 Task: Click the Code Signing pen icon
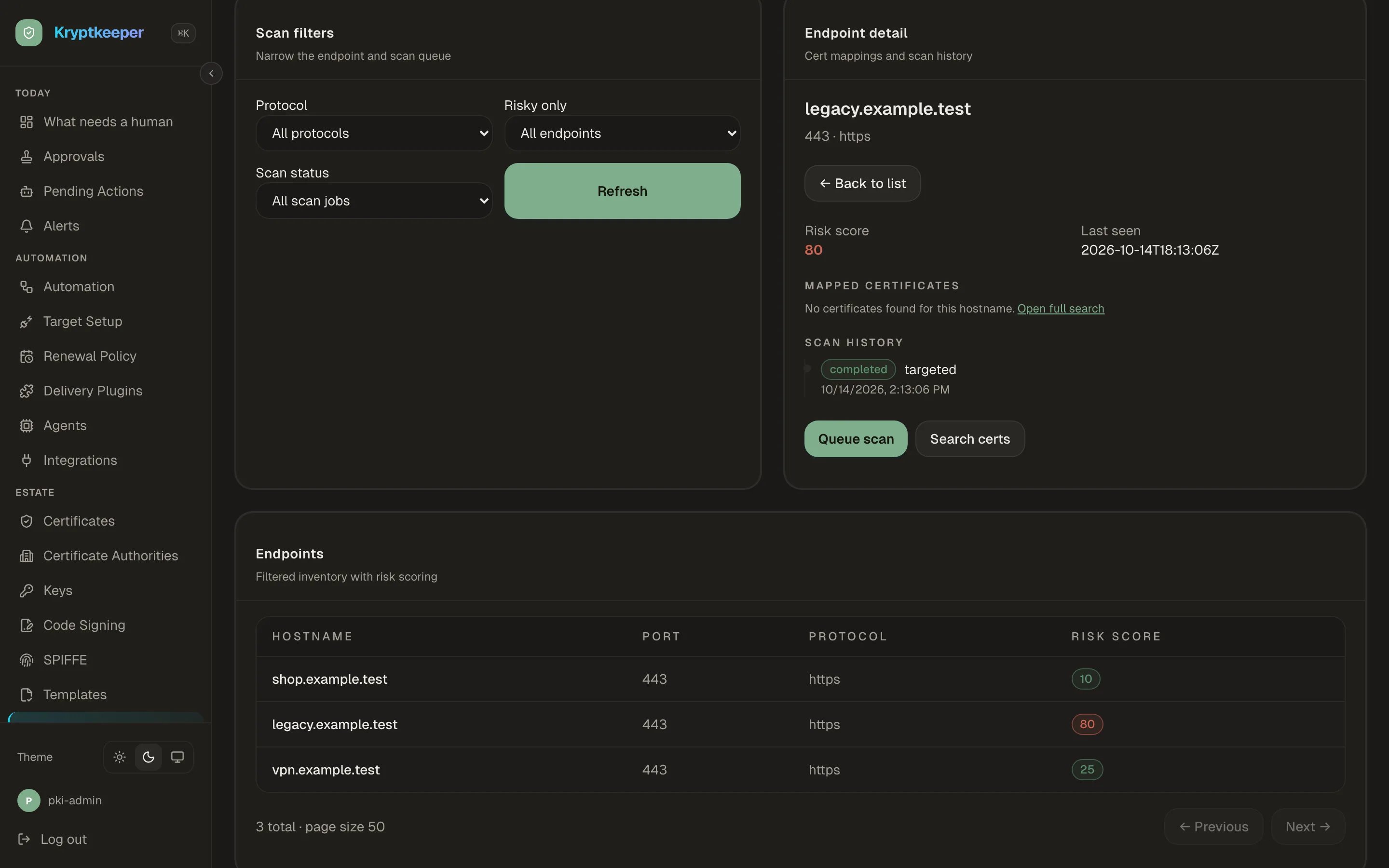(27, 625)
